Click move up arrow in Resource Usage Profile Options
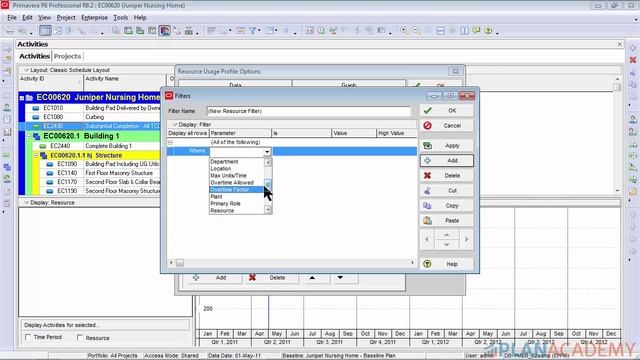Viewport: 640px width, 360px height. [312, 278]
